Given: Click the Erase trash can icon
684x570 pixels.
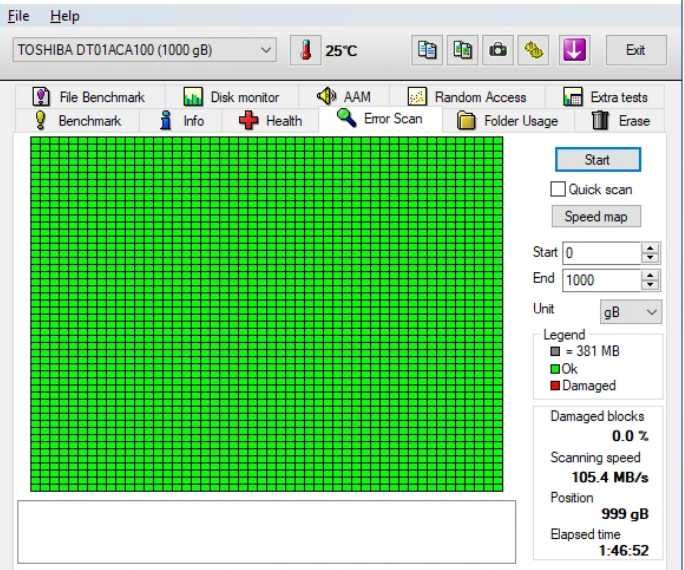Looking at the screenshot, I should (x=600, y=120).
